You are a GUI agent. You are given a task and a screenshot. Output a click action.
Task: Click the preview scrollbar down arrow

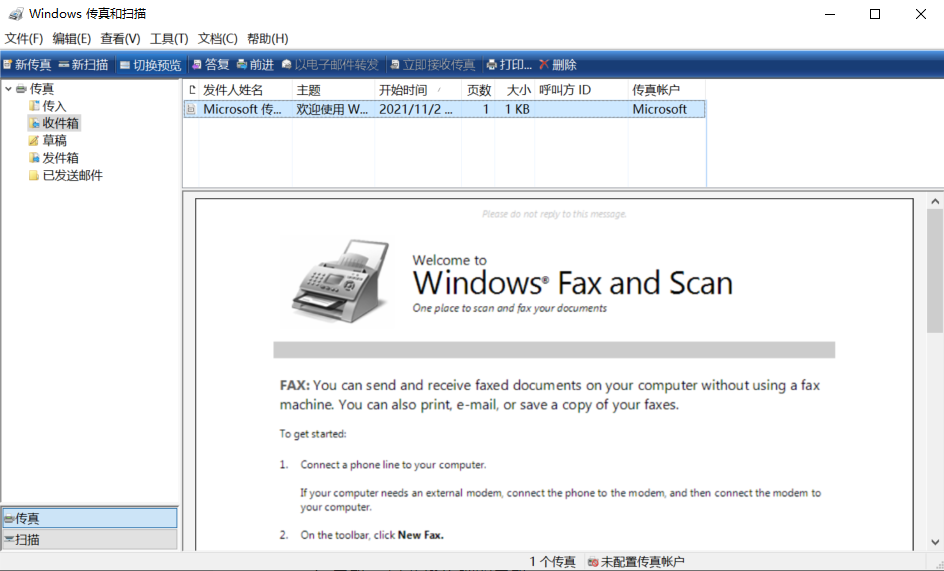coord(935,542)
